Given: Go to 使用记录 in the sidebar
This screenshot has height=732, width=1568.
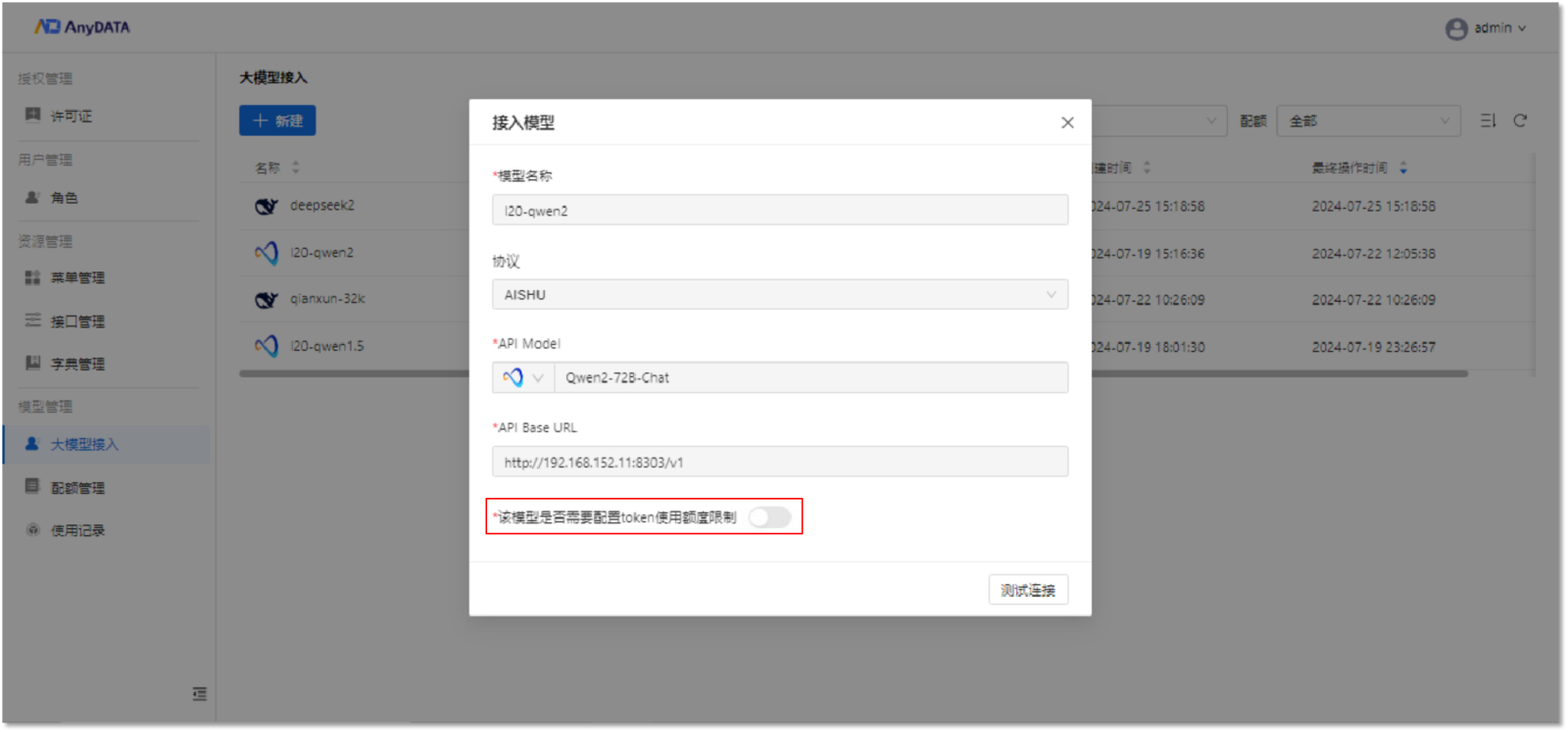Looking at the screenshot, I should 77,530.
